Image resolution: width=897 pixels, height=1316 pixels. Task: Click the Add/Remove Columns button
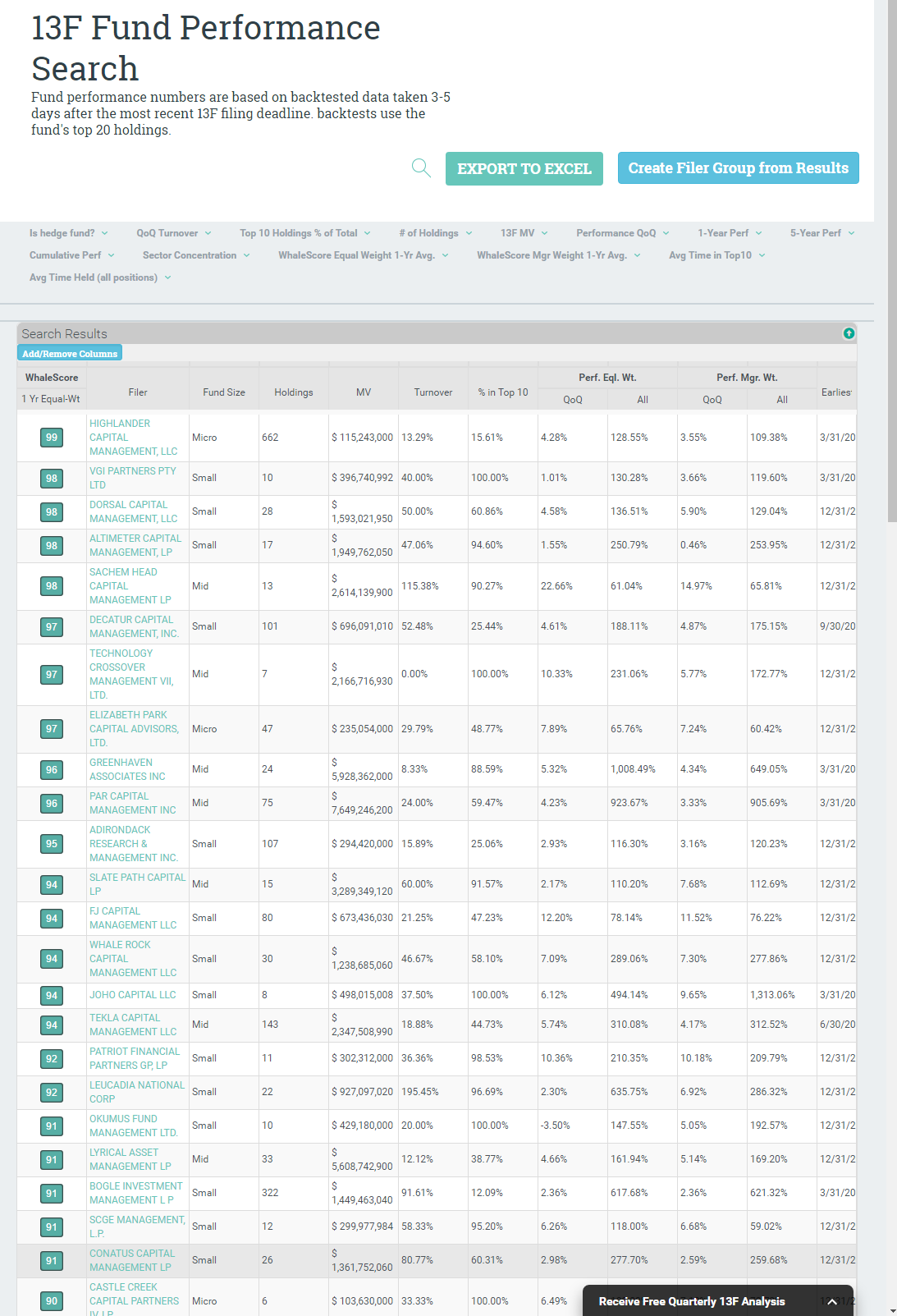(x=70, y=354)
